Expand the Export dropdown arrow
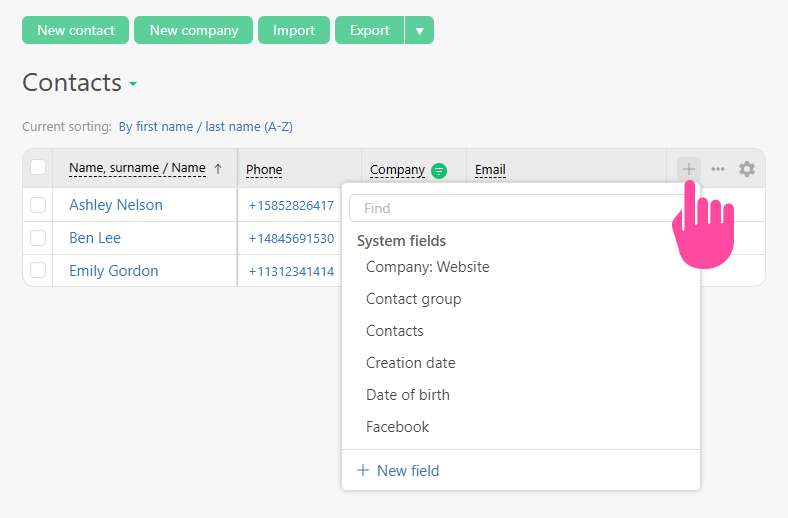The image size is (788, 518). 419,30
